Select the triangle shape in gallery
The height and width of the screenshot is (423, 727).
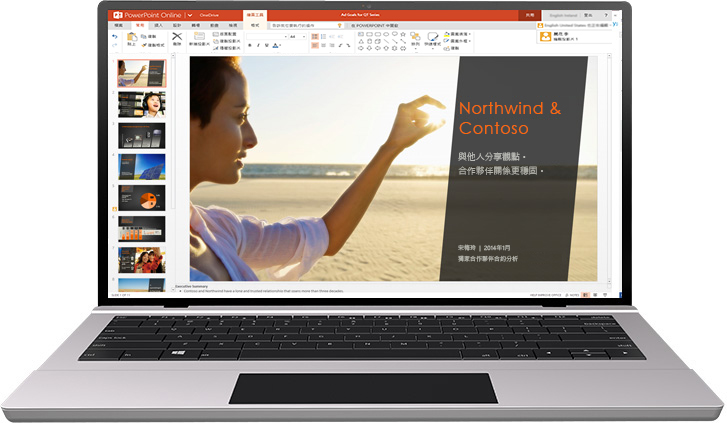(x=361, y=41)
